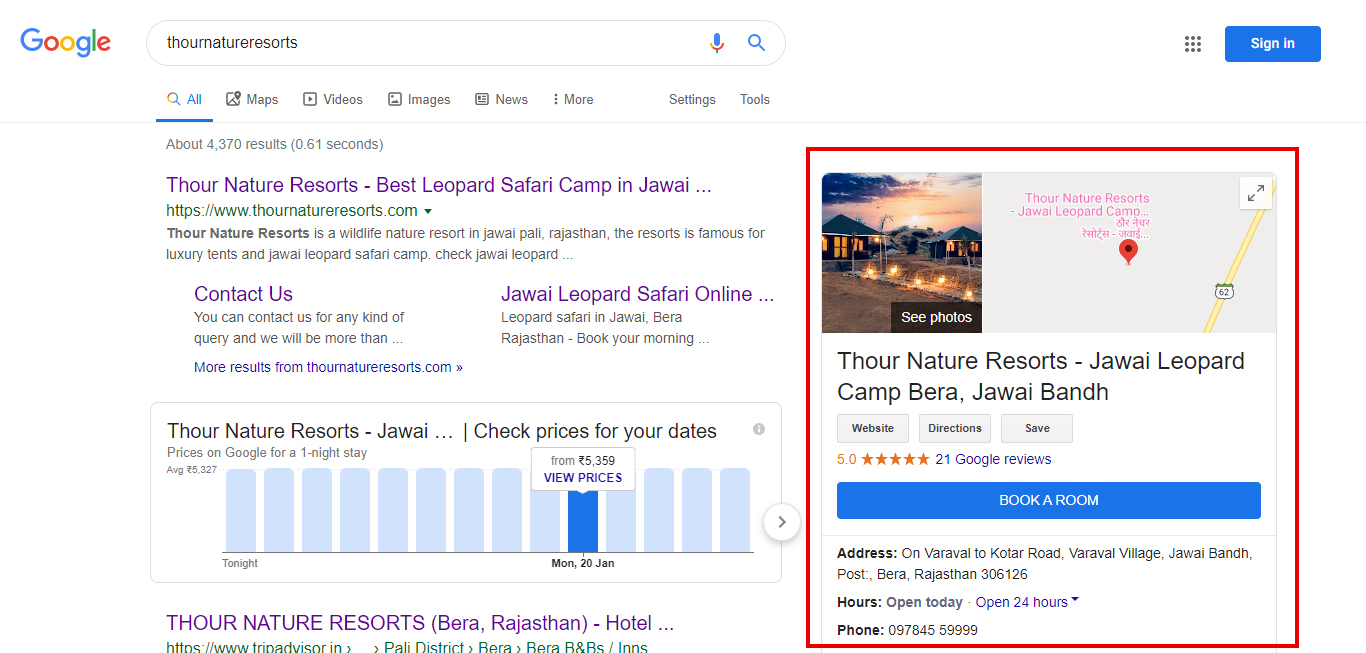Expand the map in the knowledge panel
This screenshot has width=1366, height=653.
(1256, 193)
